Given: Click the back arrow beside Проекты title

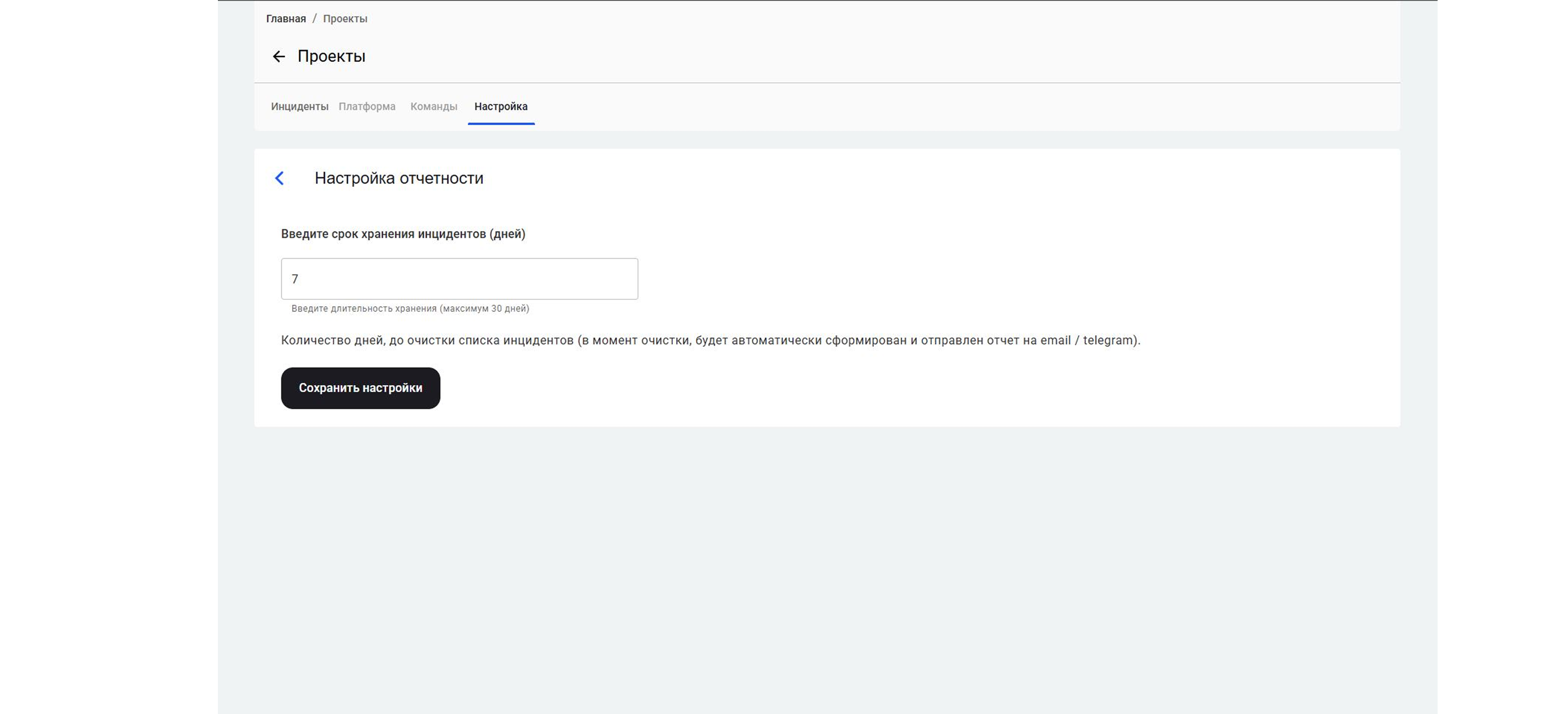Looking at the screenshot, I should click(278, 57).
